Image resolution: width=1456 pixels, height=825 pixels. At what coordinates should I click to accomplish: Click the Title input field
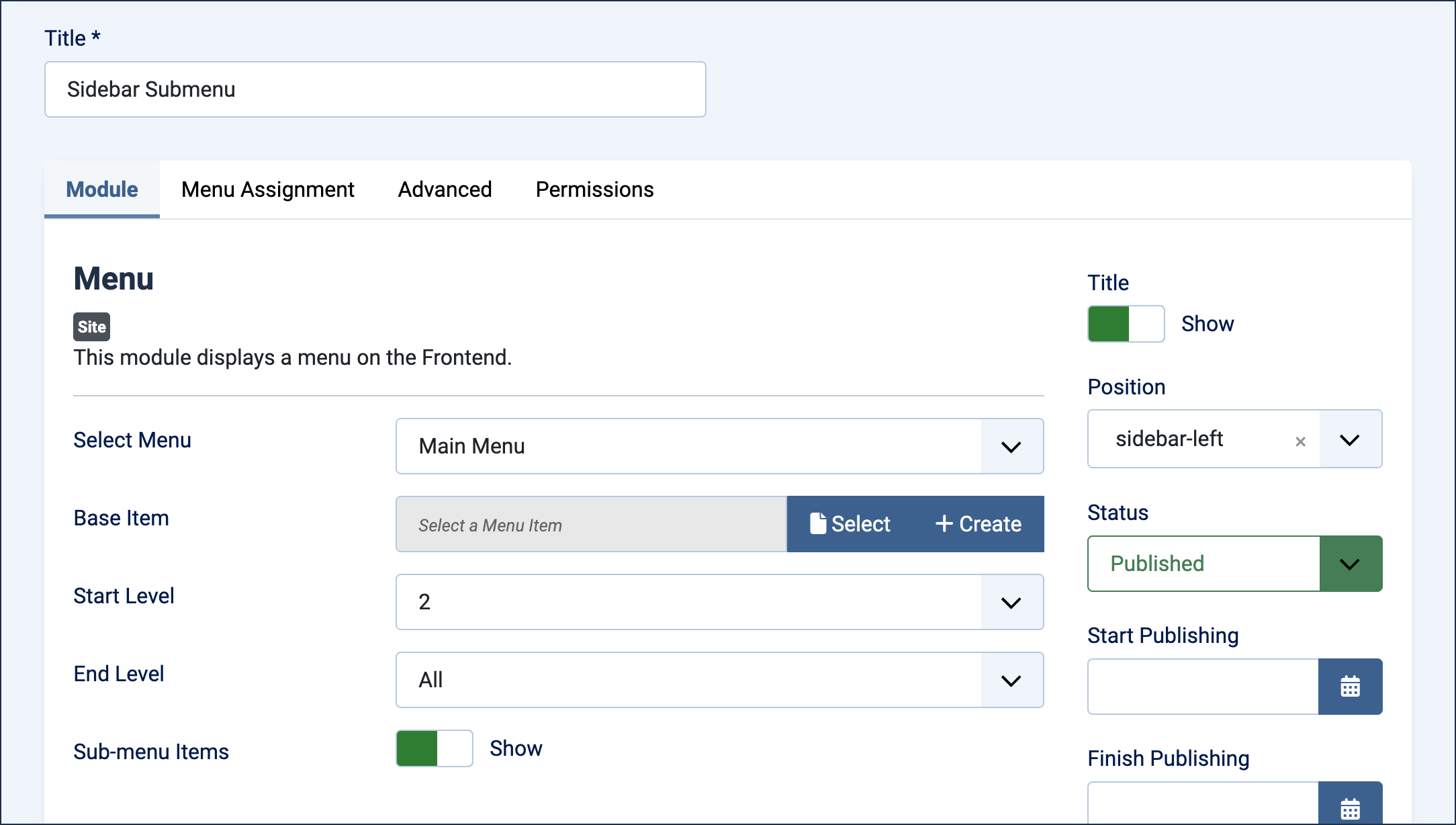pos(375,89)
